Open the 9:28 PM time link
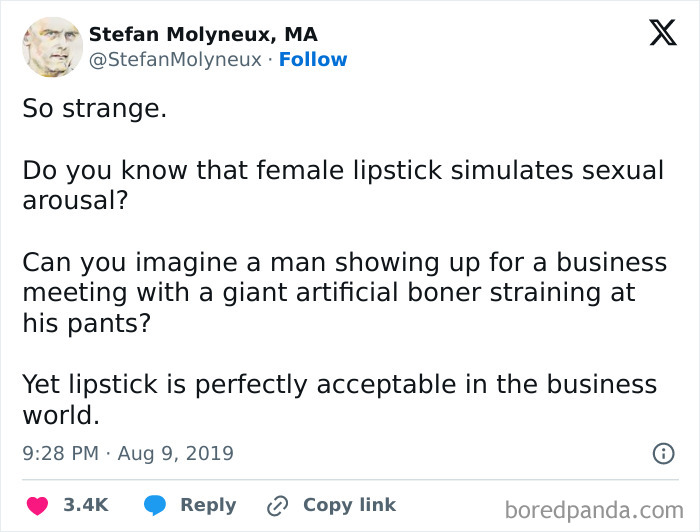 (60, 454)
